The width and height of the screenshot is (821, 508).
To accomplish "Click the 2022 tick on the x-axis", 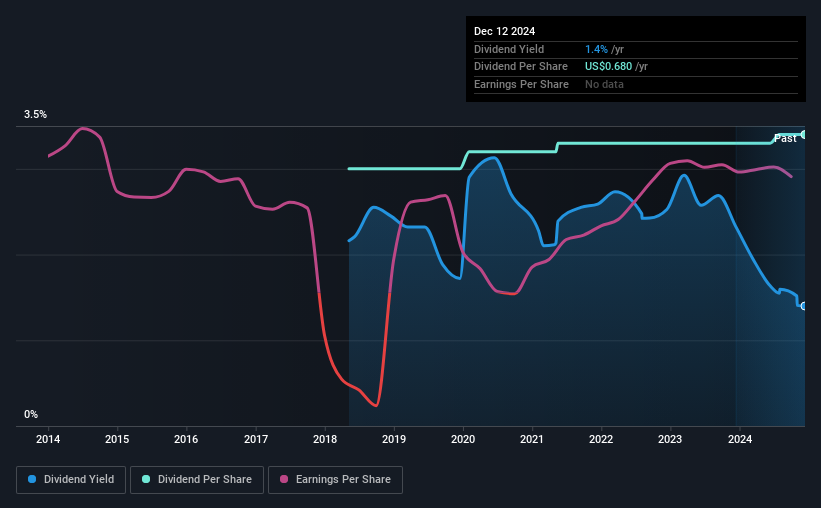I will pos(601,439).
